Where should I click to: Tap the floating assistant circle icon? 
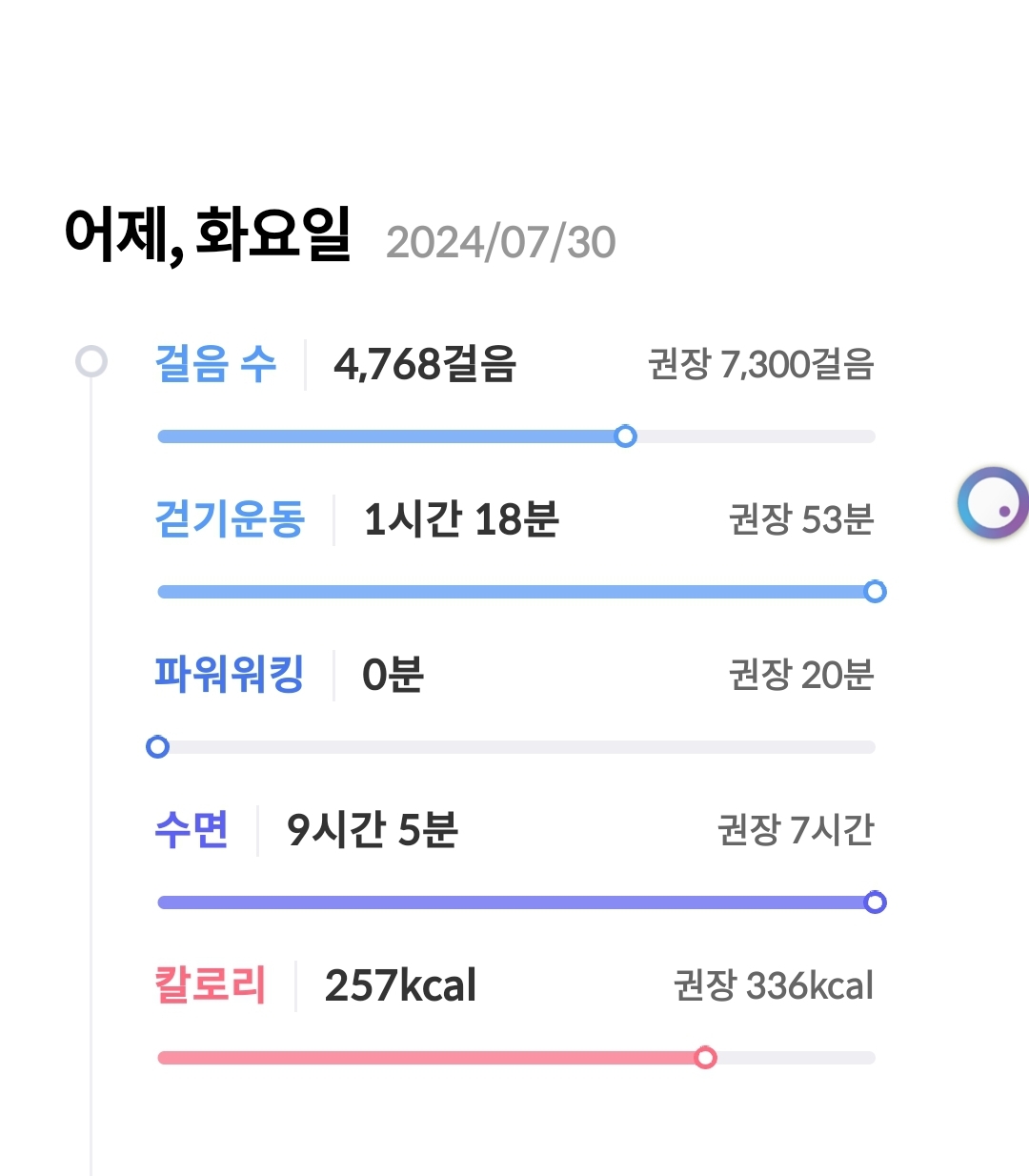click(993, 503)
